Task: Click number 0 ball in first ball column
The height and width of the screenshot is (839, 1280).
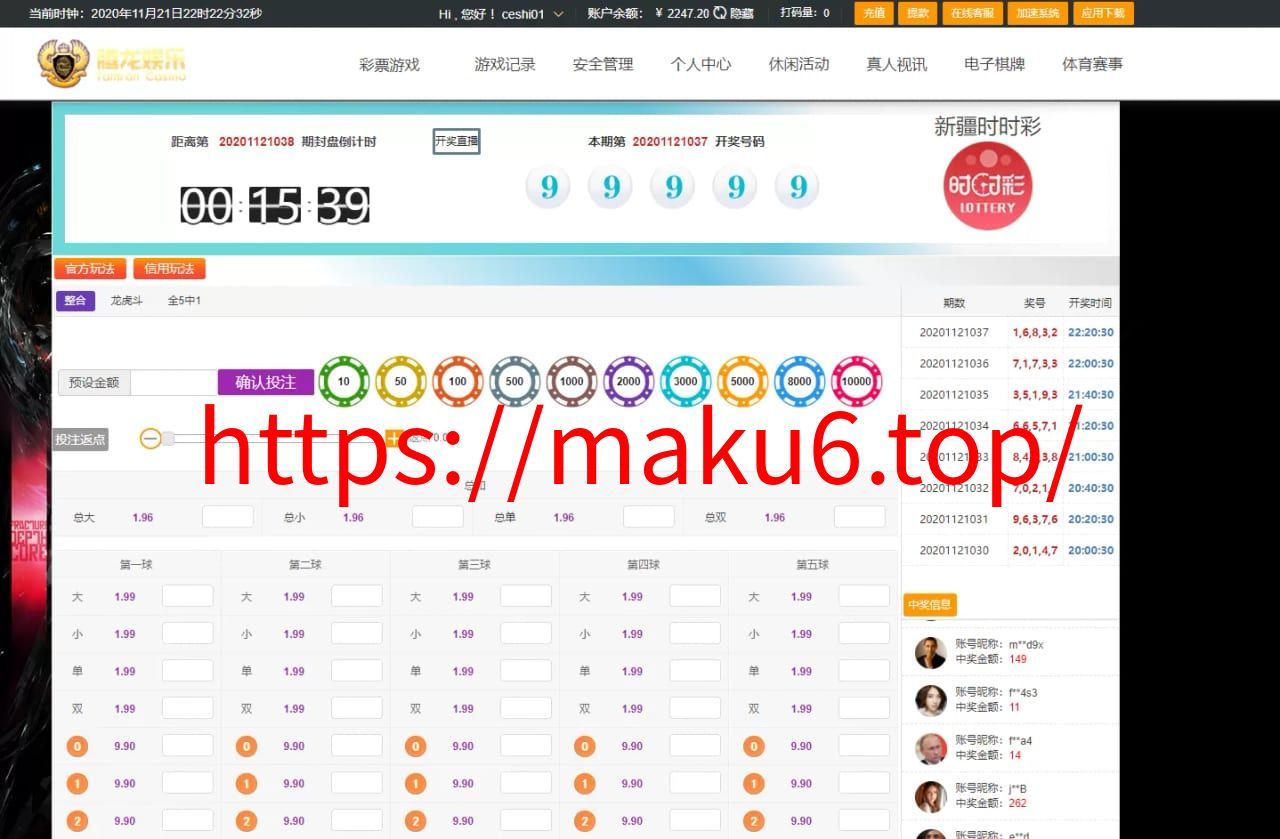Action: (x=77, y=746)
